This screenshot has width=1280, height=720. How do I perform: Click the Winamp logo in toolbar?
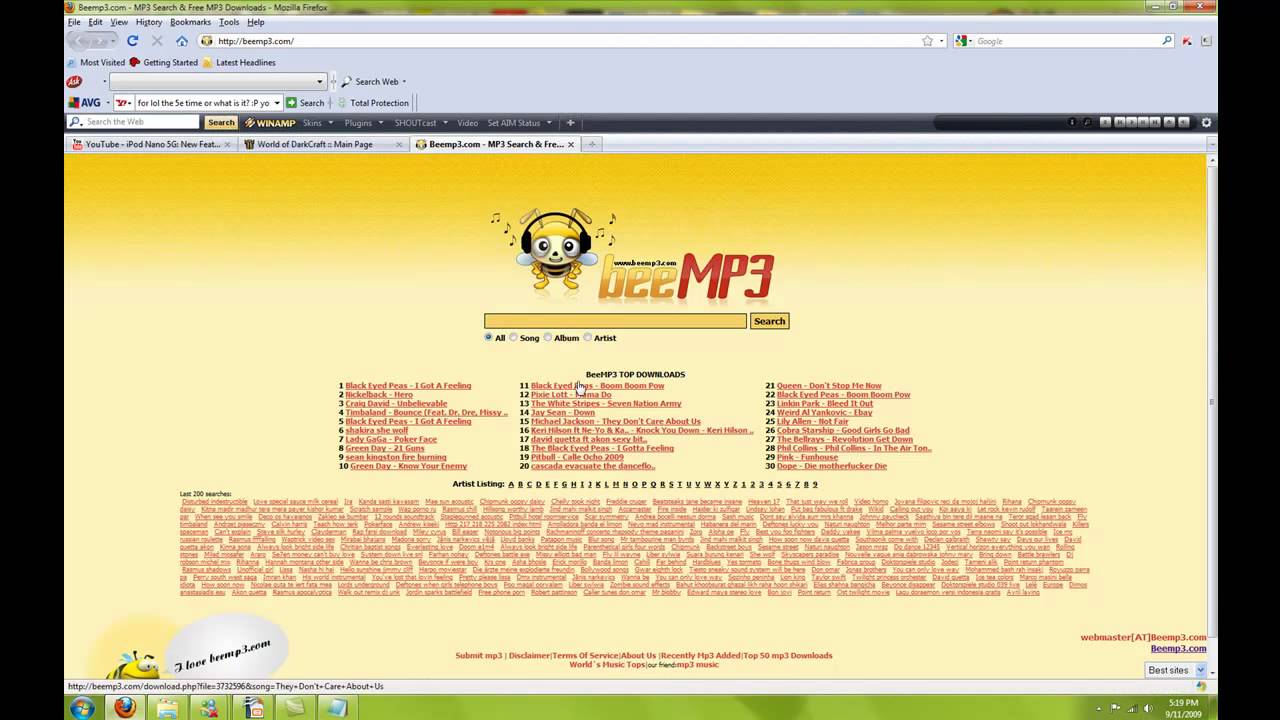coord(270,123)
